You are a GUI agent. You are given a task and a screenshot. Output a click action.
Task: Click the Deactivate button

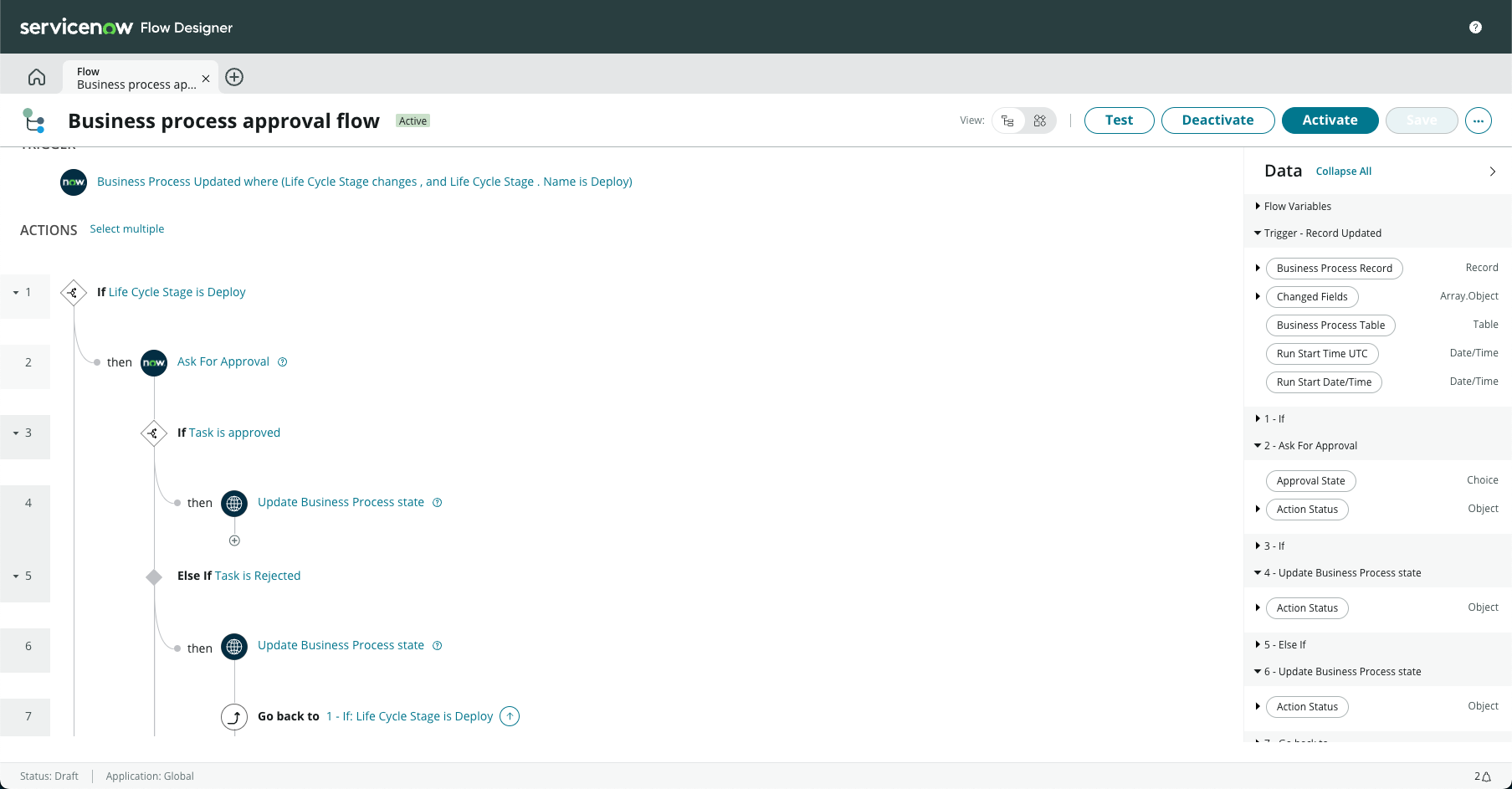pos(1217,120)
